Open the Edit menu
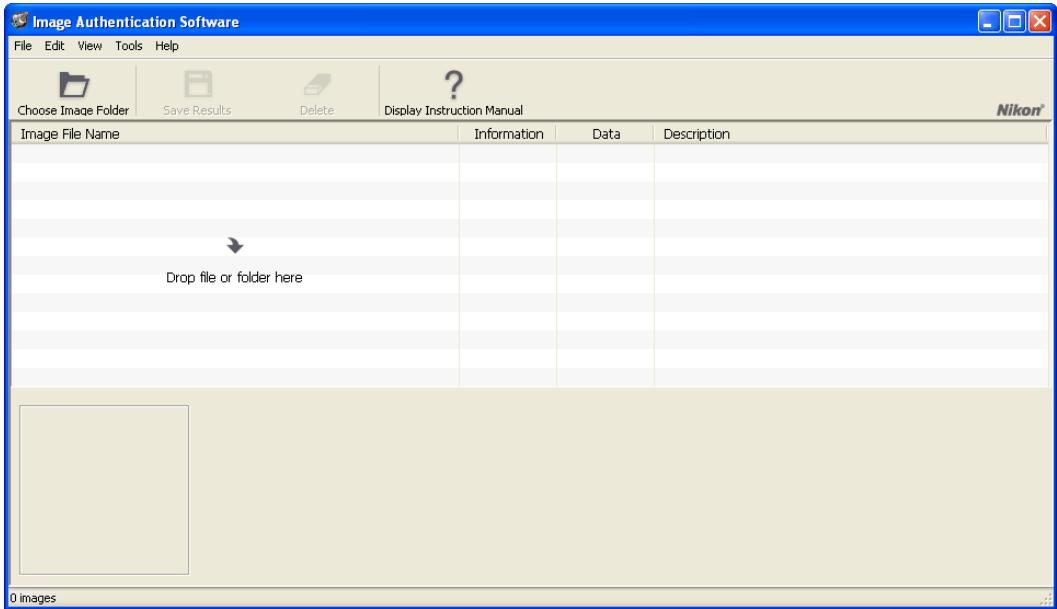 coord(54,46)
